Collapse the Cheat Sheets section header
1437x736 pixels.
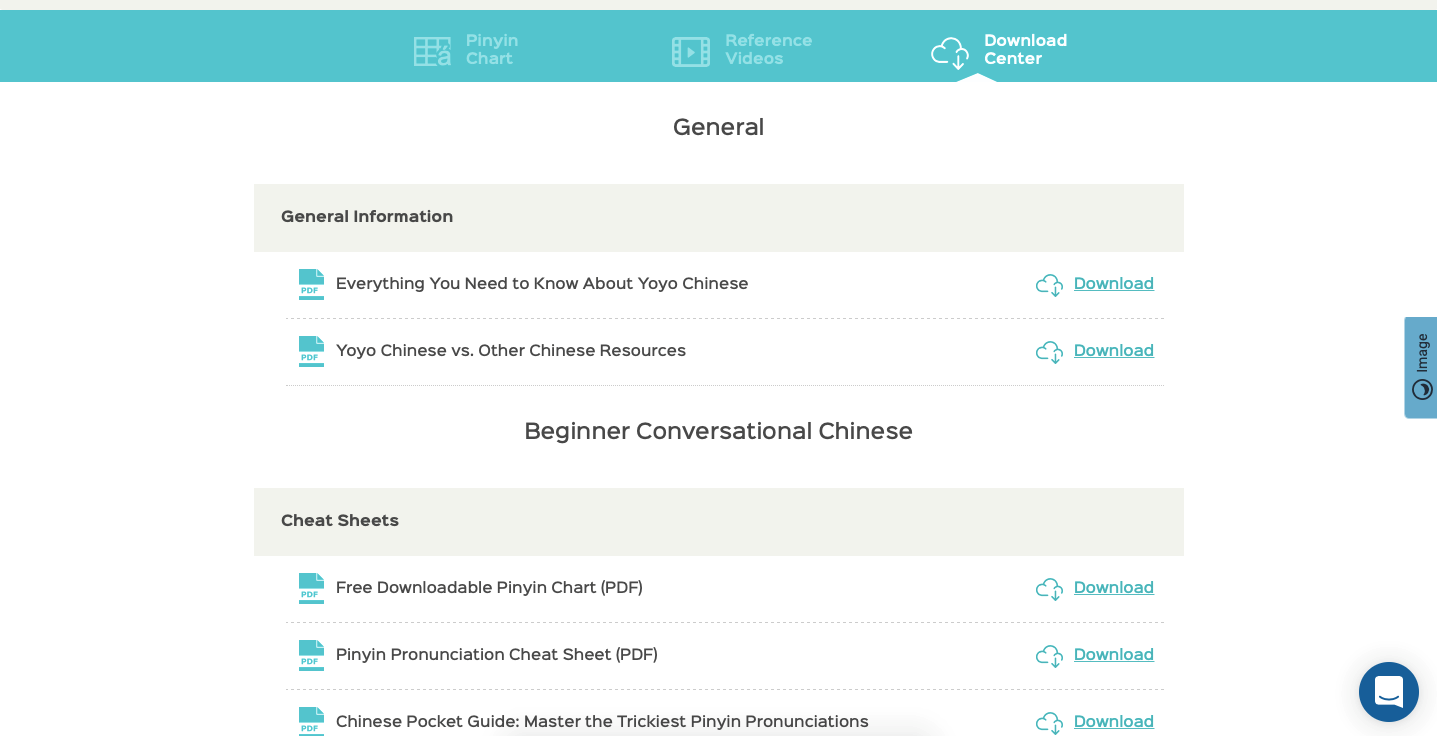(x=718, y=521)
